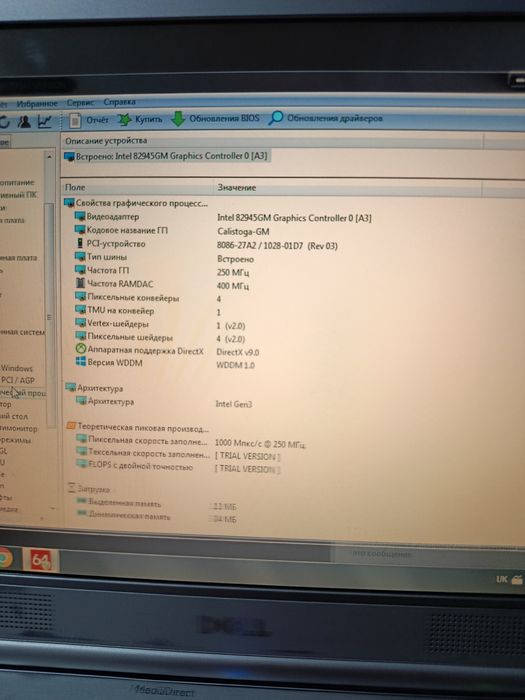Click the Купить toolbar button

140,120
